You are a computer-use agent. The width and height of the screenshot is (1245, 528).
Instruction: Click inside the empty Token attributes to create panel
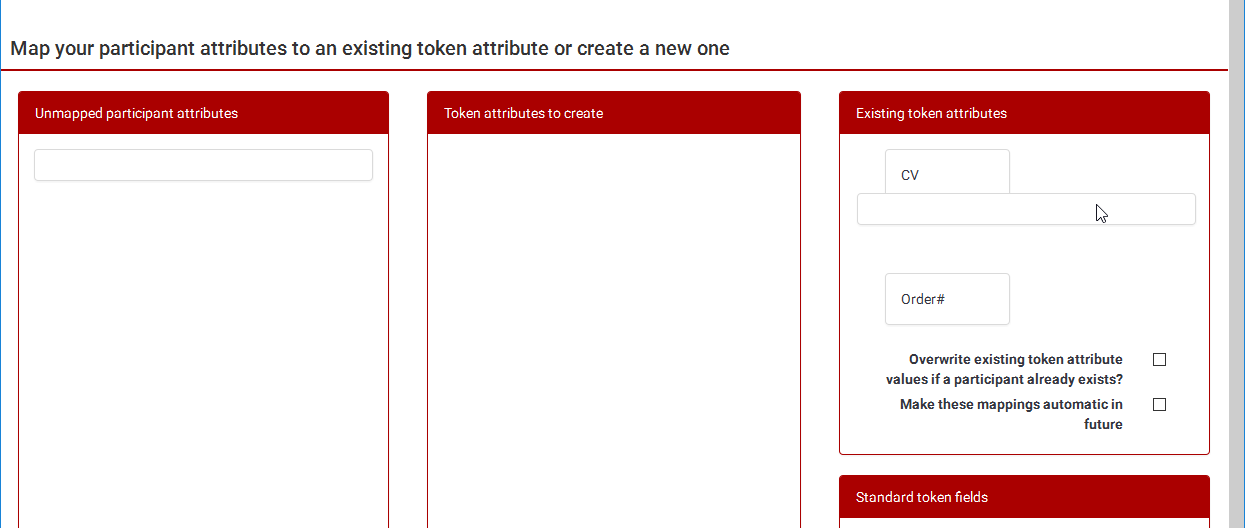613,330
